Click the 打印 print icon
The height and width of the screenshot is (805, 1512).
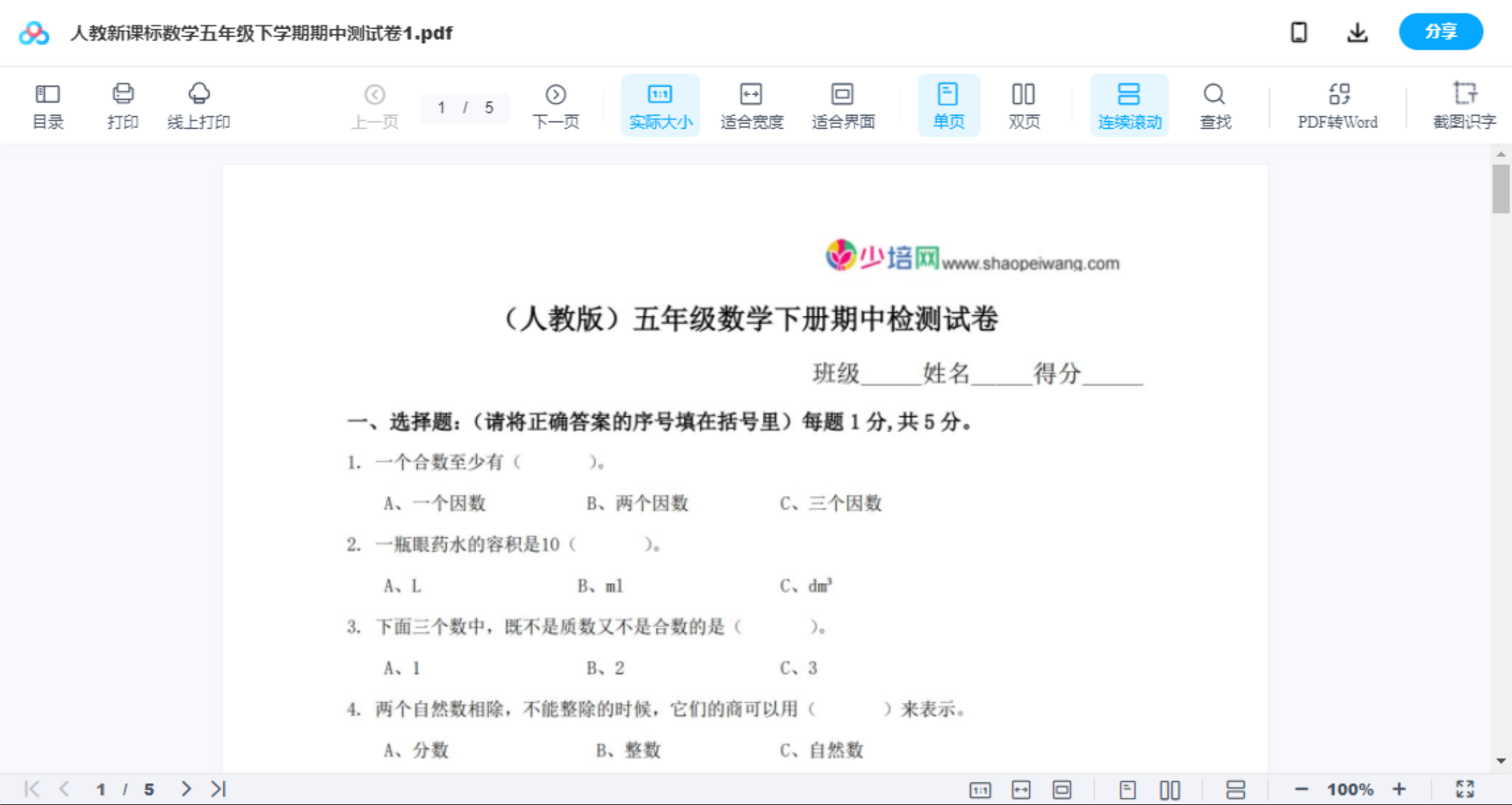pyautogui.click(x=122, y=104)
